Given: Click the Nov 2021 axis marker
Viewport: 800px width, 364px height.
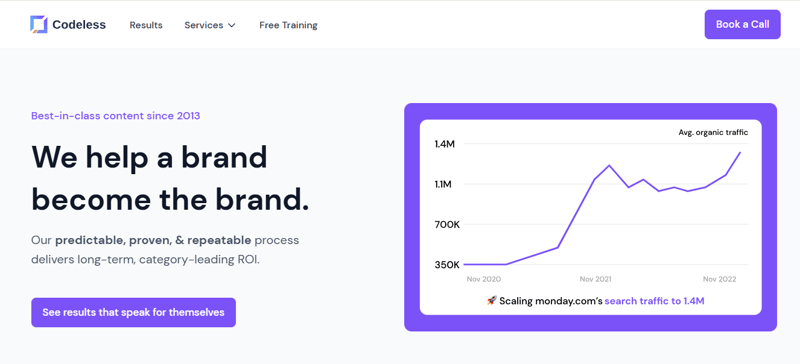Looking at the screenshot, I should [595, 279].
